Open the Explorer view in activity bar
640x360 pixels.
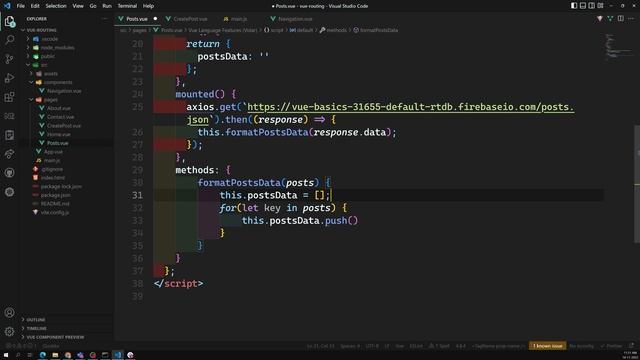point(9,21)
